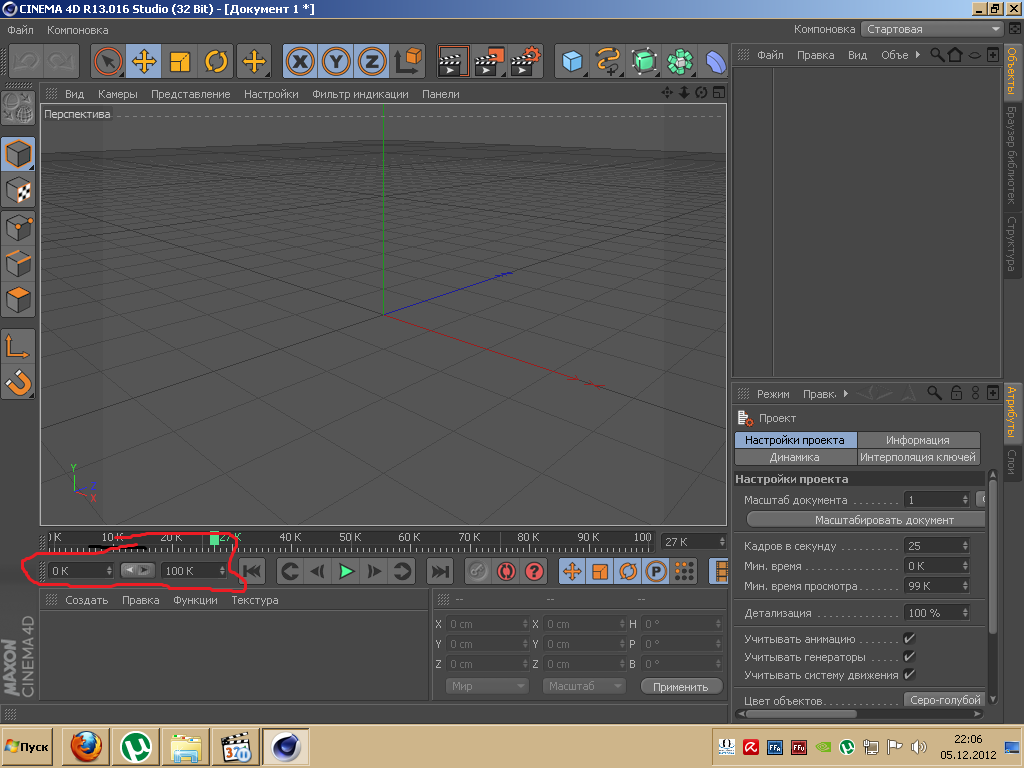Activate the Scale tool in top toolbar

click(180, 62)
